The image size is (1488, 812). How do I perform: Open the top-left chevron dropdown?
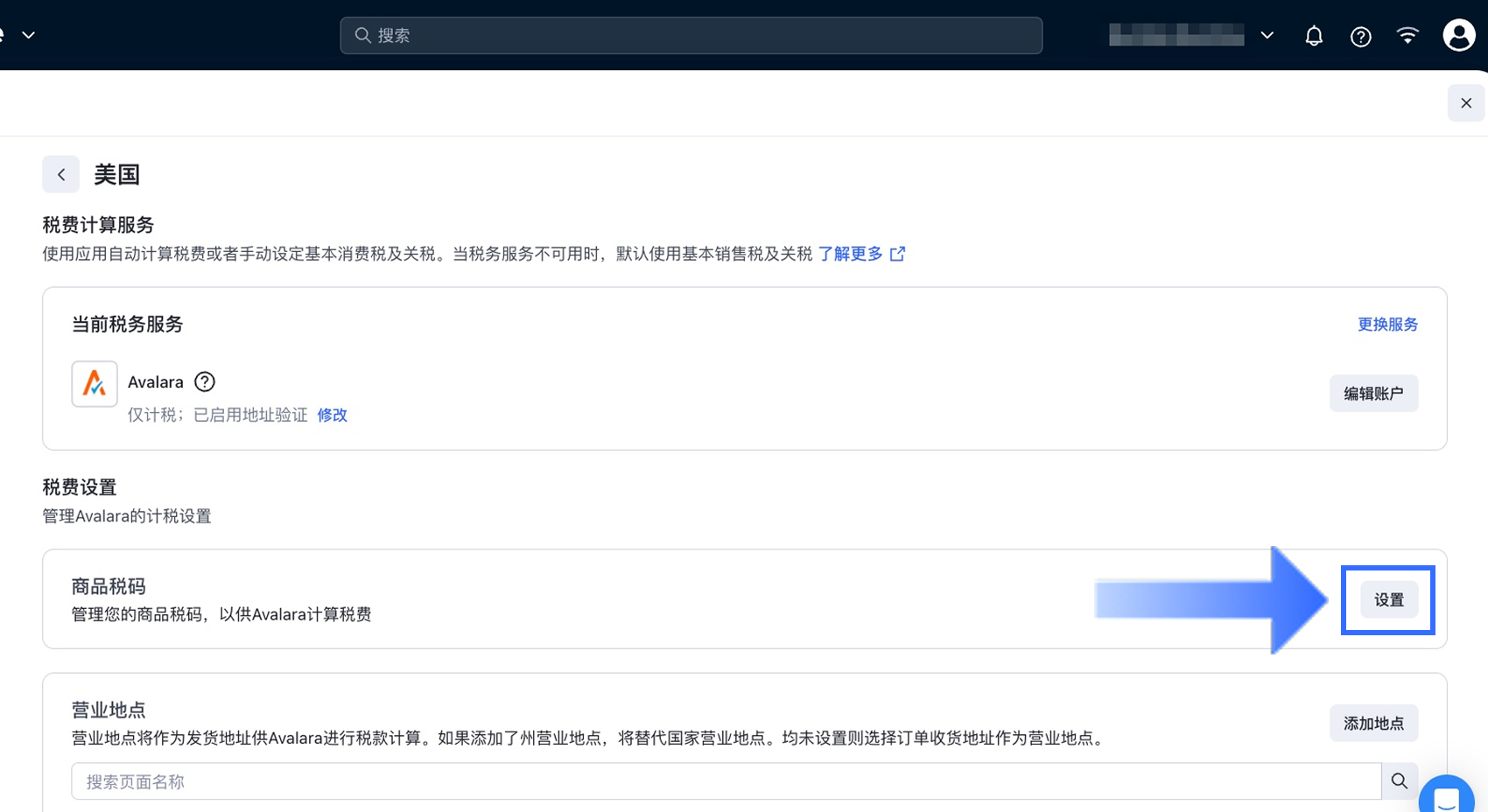tap(28, 35)
